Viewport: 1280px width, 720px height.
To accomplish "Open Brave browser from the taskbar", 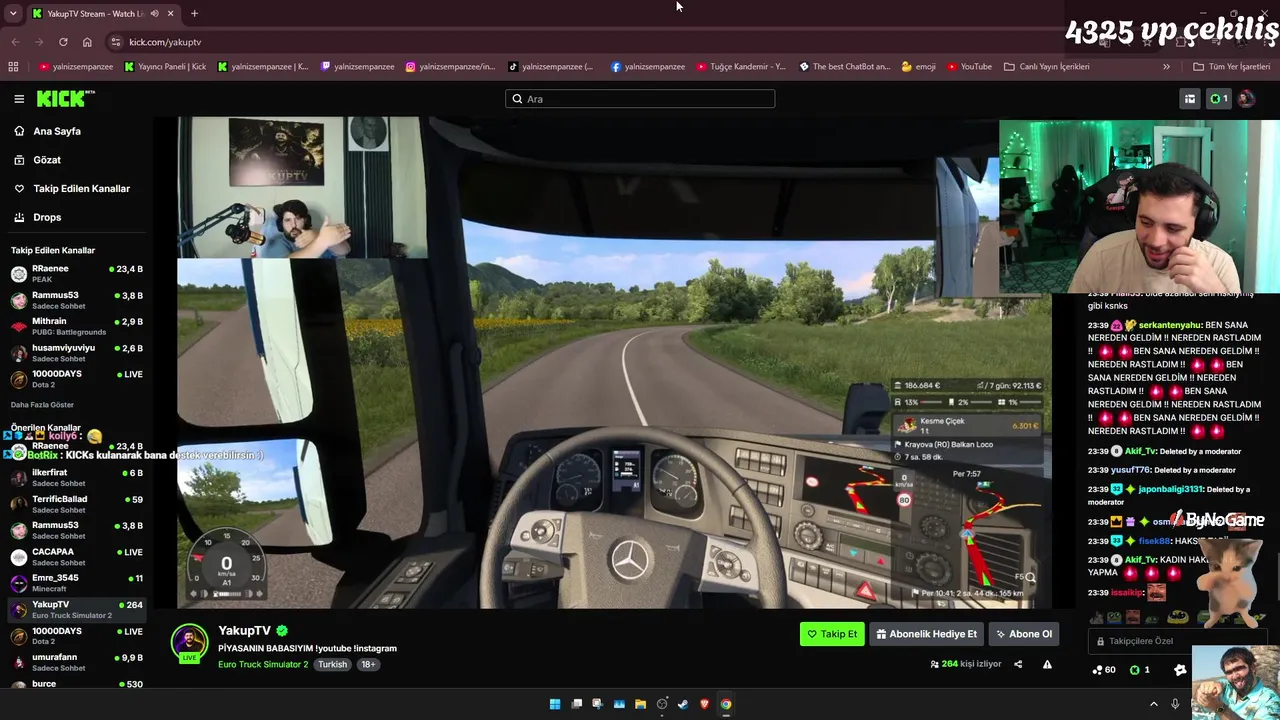I will [704, 704].
